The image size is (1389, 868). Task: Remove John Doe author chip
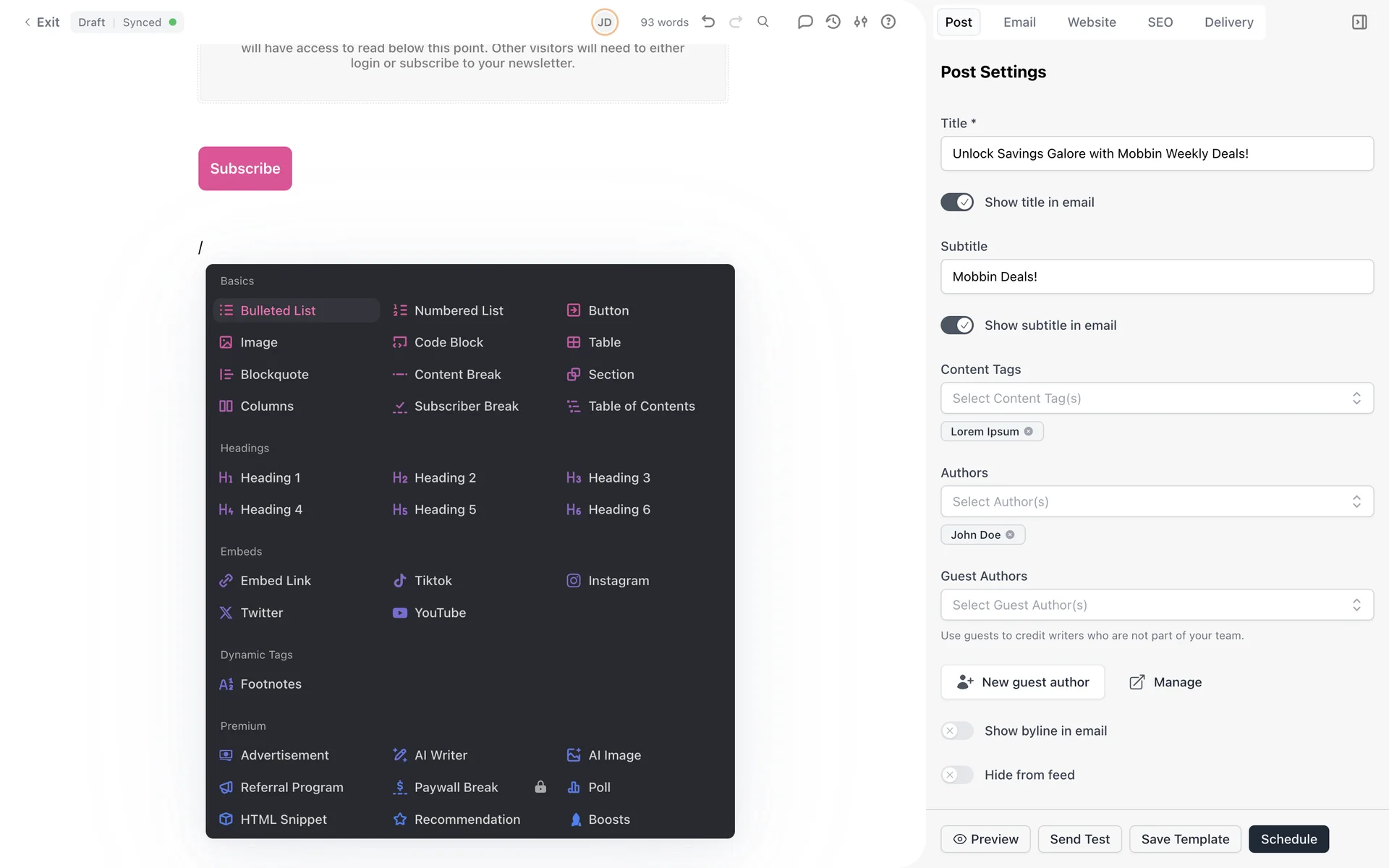click(1010, 535)
